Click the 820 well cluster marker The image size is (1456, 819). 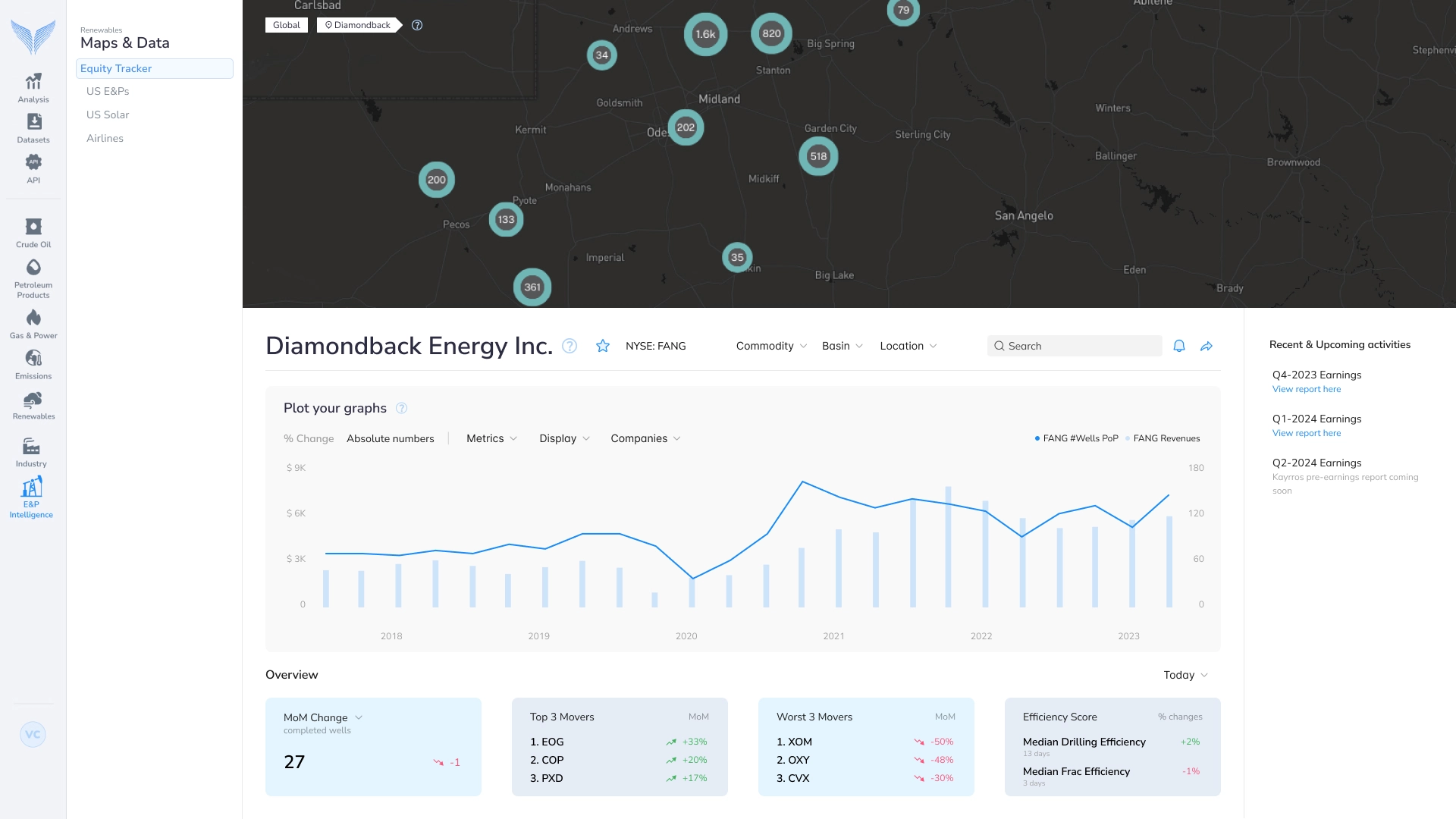pos(771,33)
